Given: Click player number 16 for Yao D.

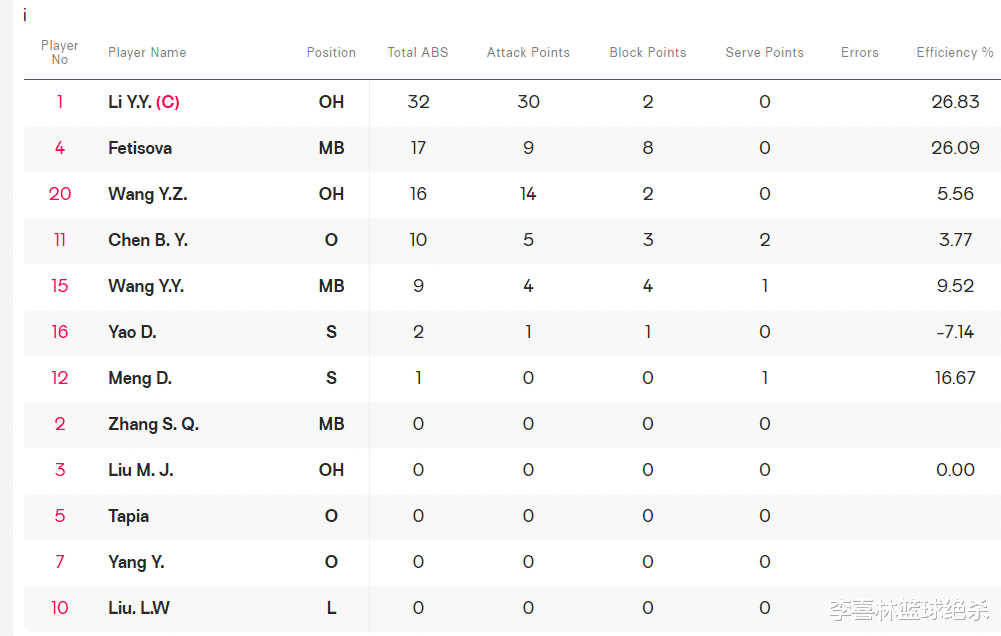Looking at the screenshot, I should coord(60,332).
